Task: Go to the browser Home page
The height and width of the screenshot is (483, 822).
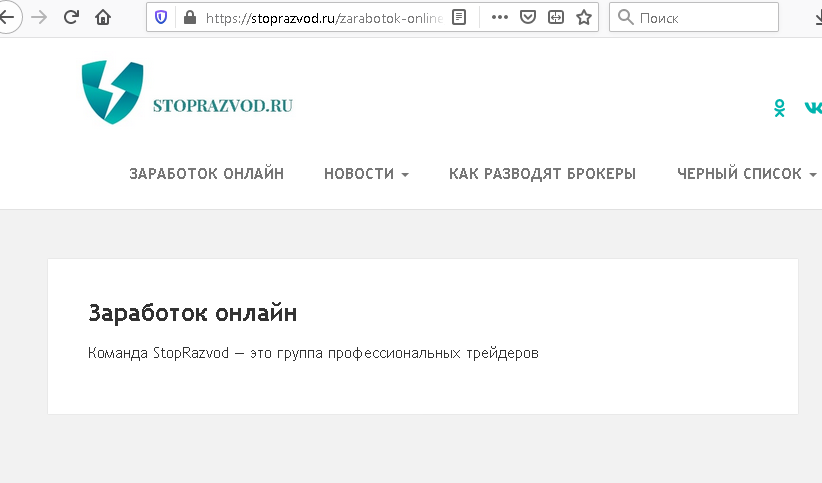Action: coord(103,17)
